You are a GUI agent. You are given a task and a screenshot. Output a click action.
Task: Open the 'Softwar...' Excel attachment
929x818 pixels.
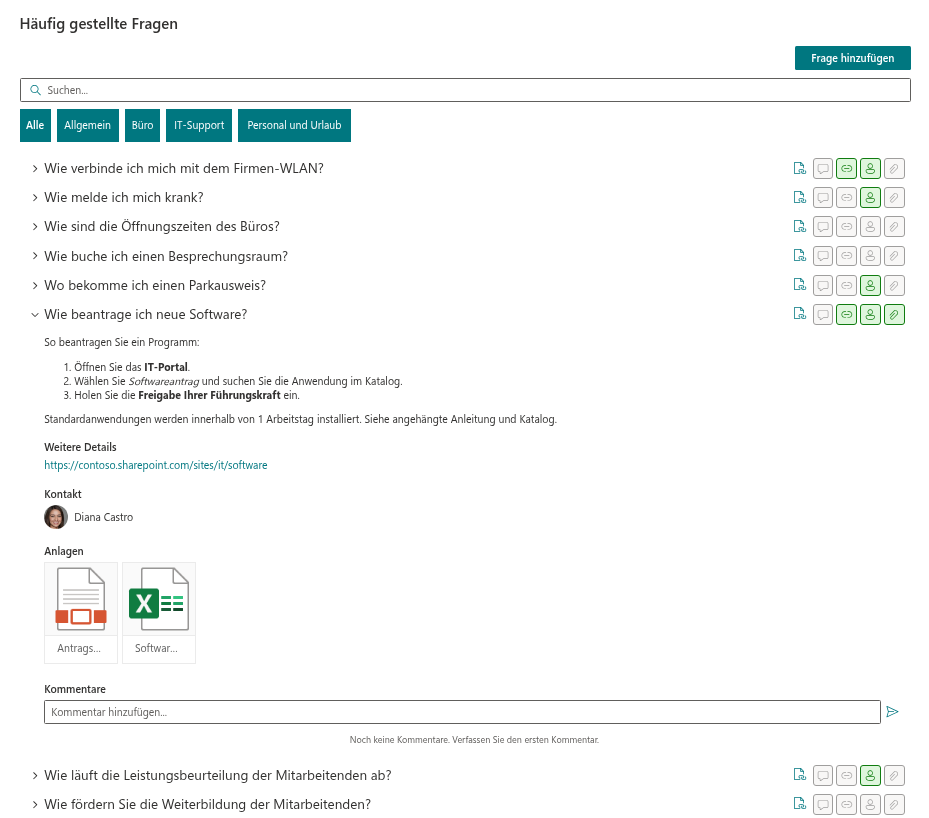(x=159, y=613)
